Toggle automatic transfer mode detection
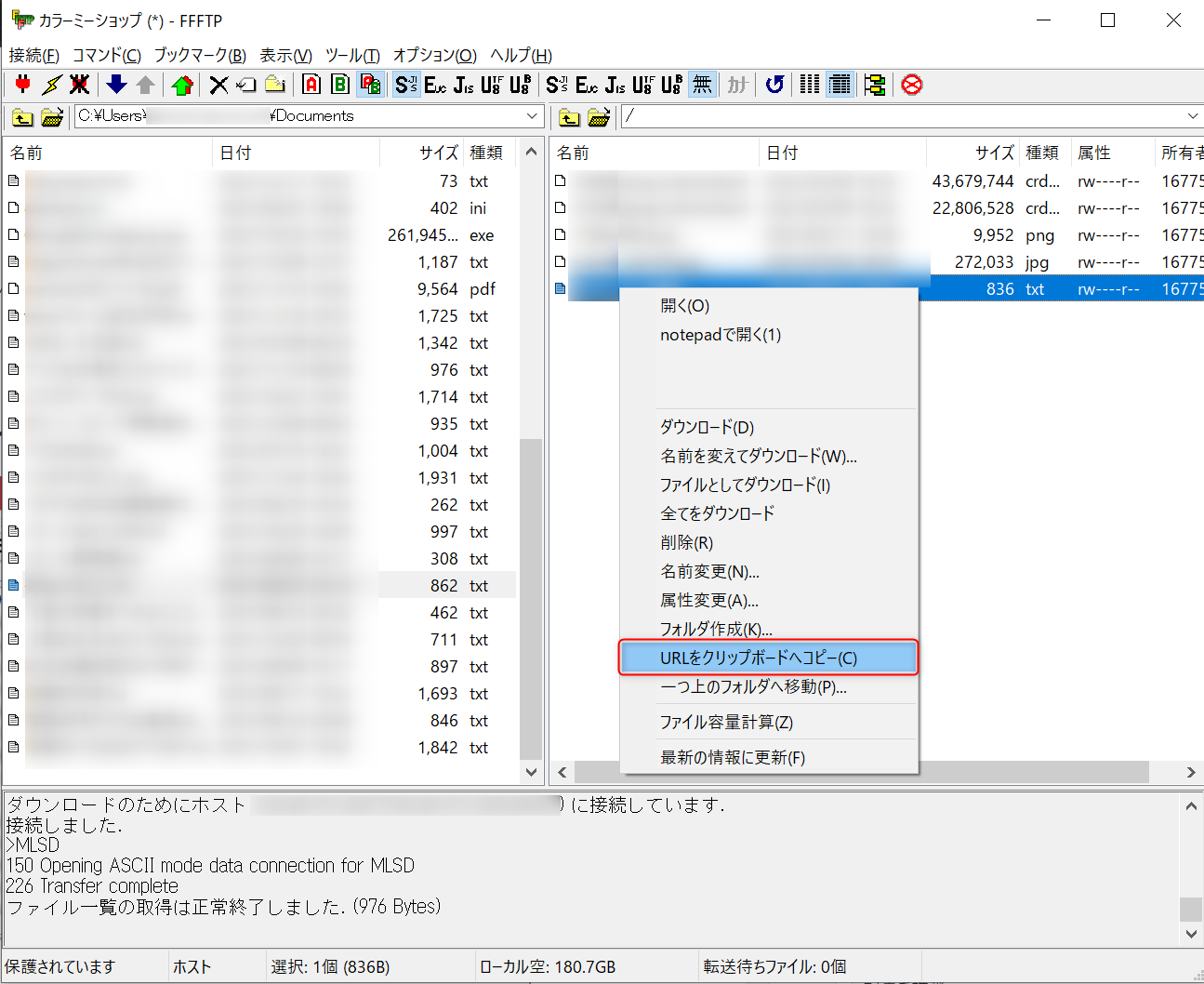This screenshot has height=984, width=1204. pos(370,85)
